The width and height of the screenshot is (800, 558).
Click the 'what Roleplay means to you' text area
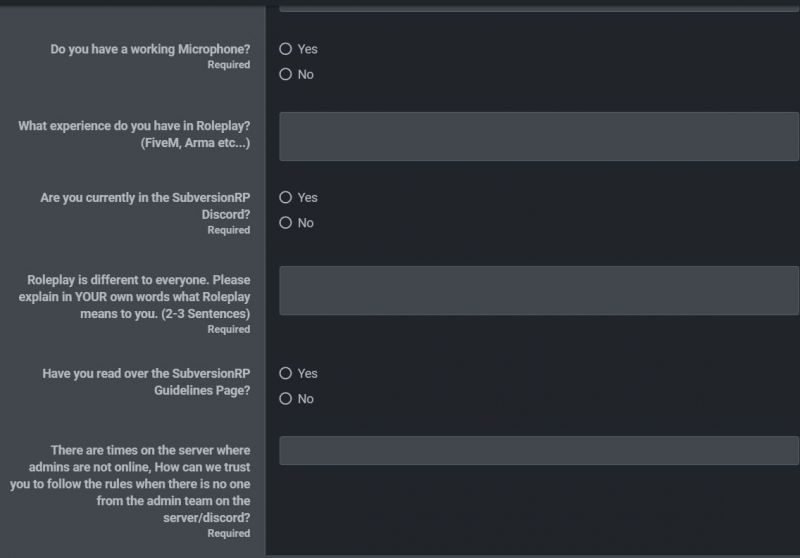coord(539,291)
